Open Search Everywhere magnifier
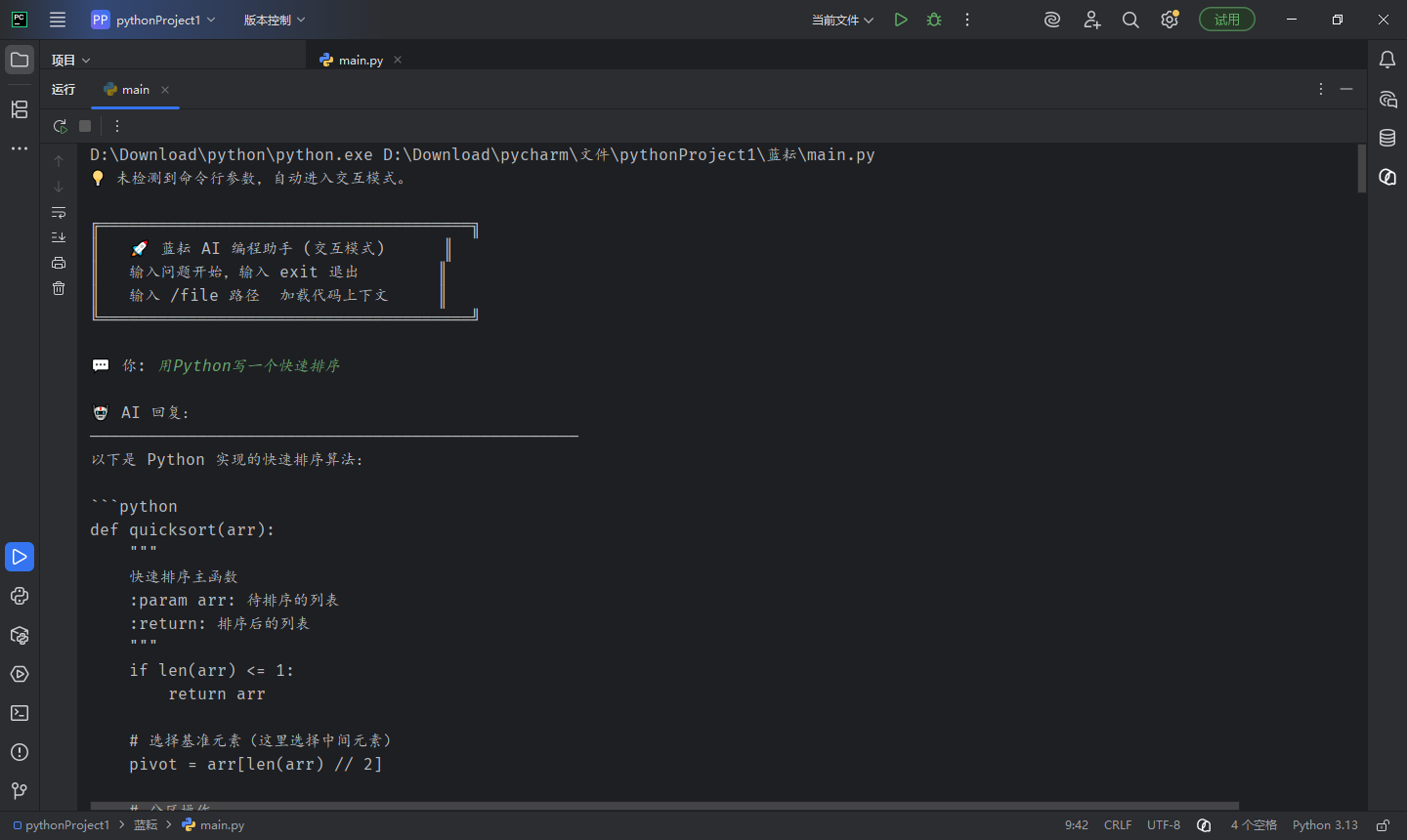The width and height of the screenshot is (1407, 840). pos(1130,20)
